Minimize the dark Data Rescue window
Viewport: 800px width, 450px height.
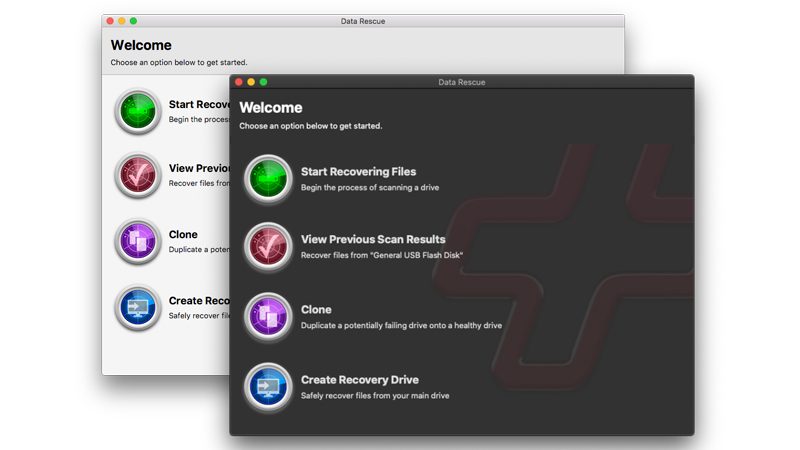251,82
